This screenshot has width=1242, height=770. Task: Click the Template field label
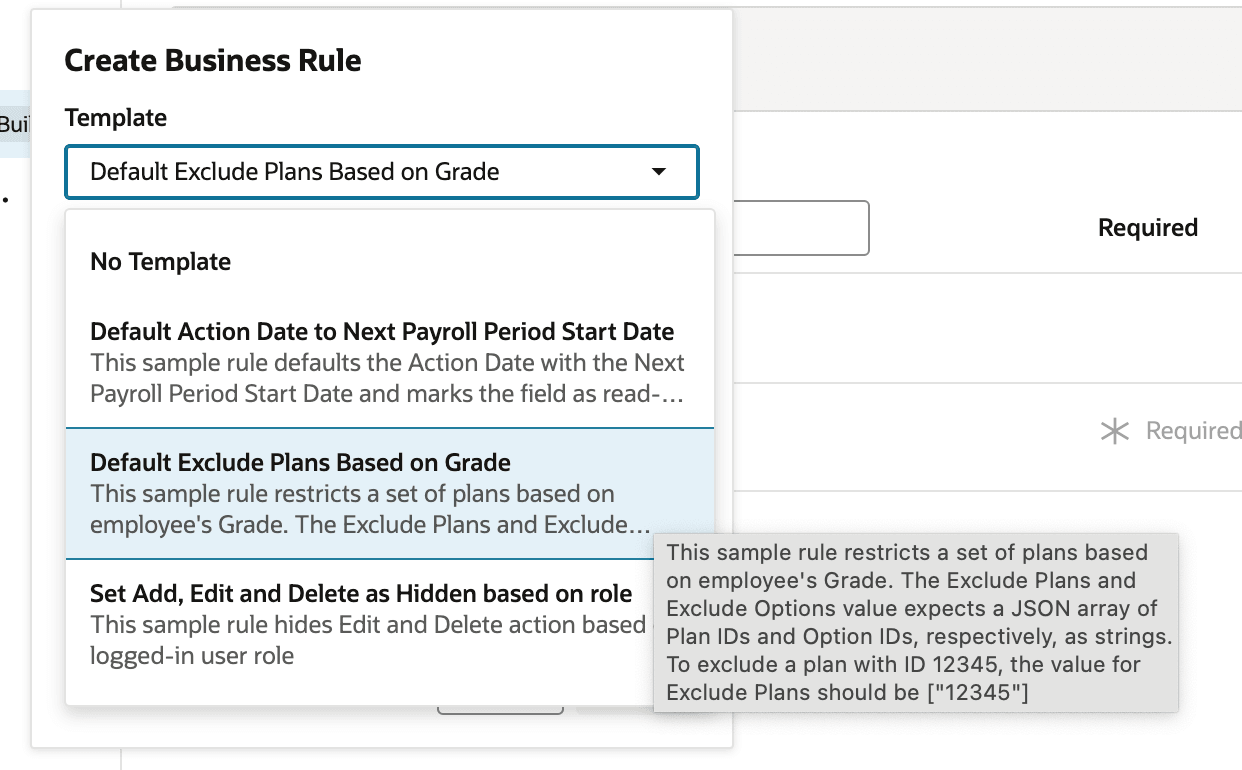116,118
